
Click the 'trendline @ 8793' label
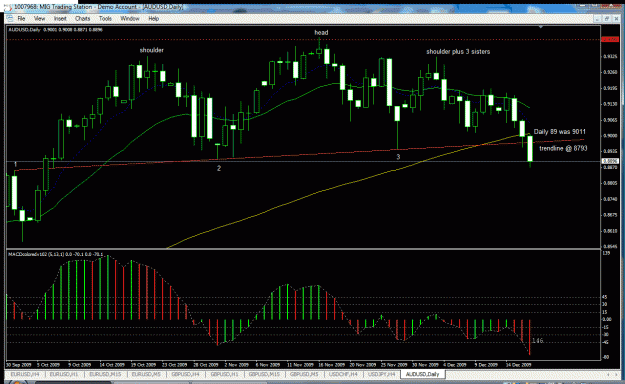pyautogui.click(x=563, y=148)
